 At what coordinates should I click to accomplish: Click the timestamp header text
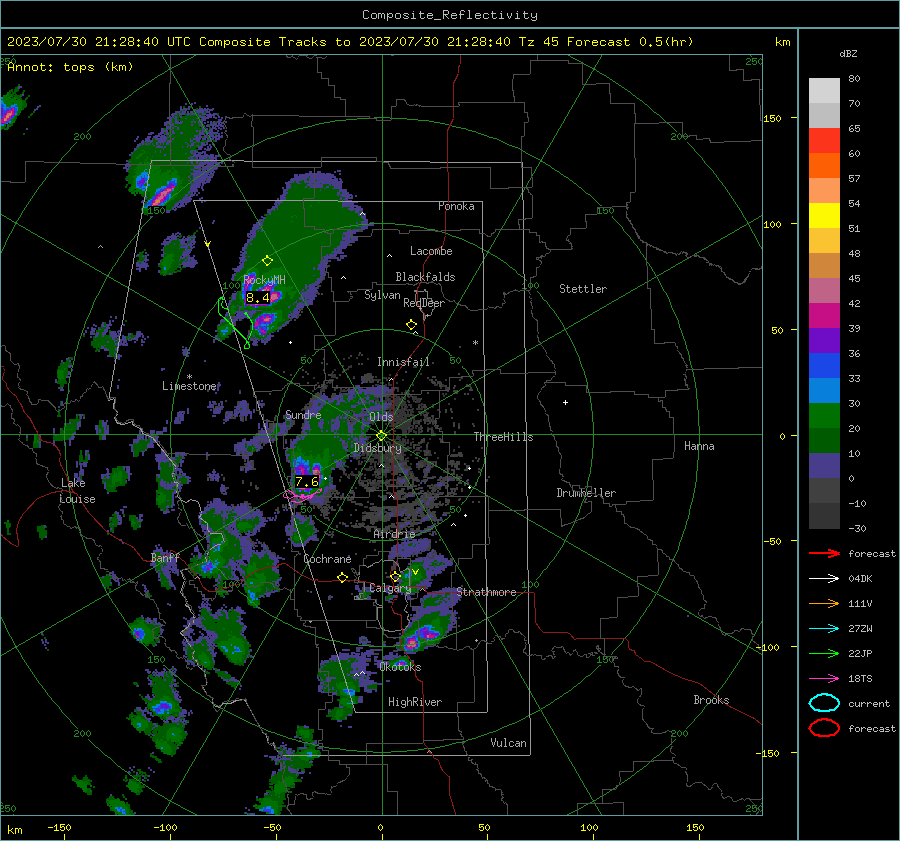350,42
